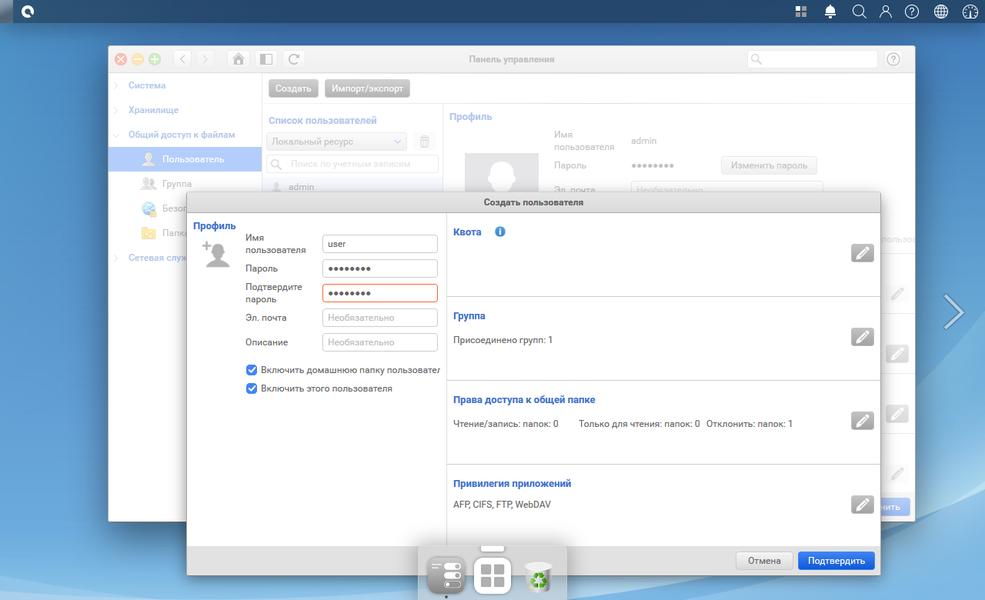Toggle Включить этого пользователя checkbox
The image size is (985, 600).
point(251,388)
